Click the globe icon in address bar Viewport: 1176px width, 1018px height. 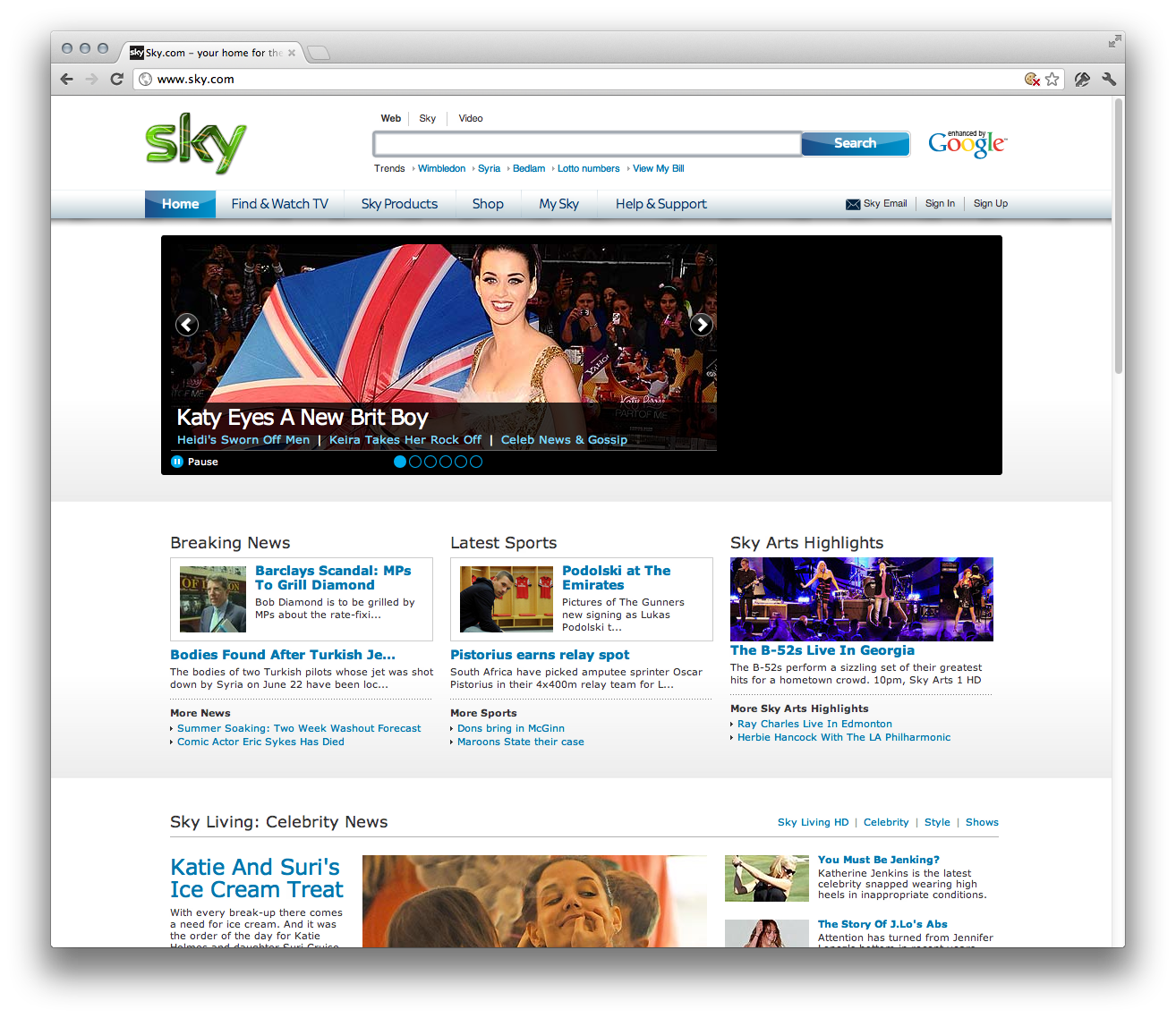pyautogui.click(x=146, y=79)
